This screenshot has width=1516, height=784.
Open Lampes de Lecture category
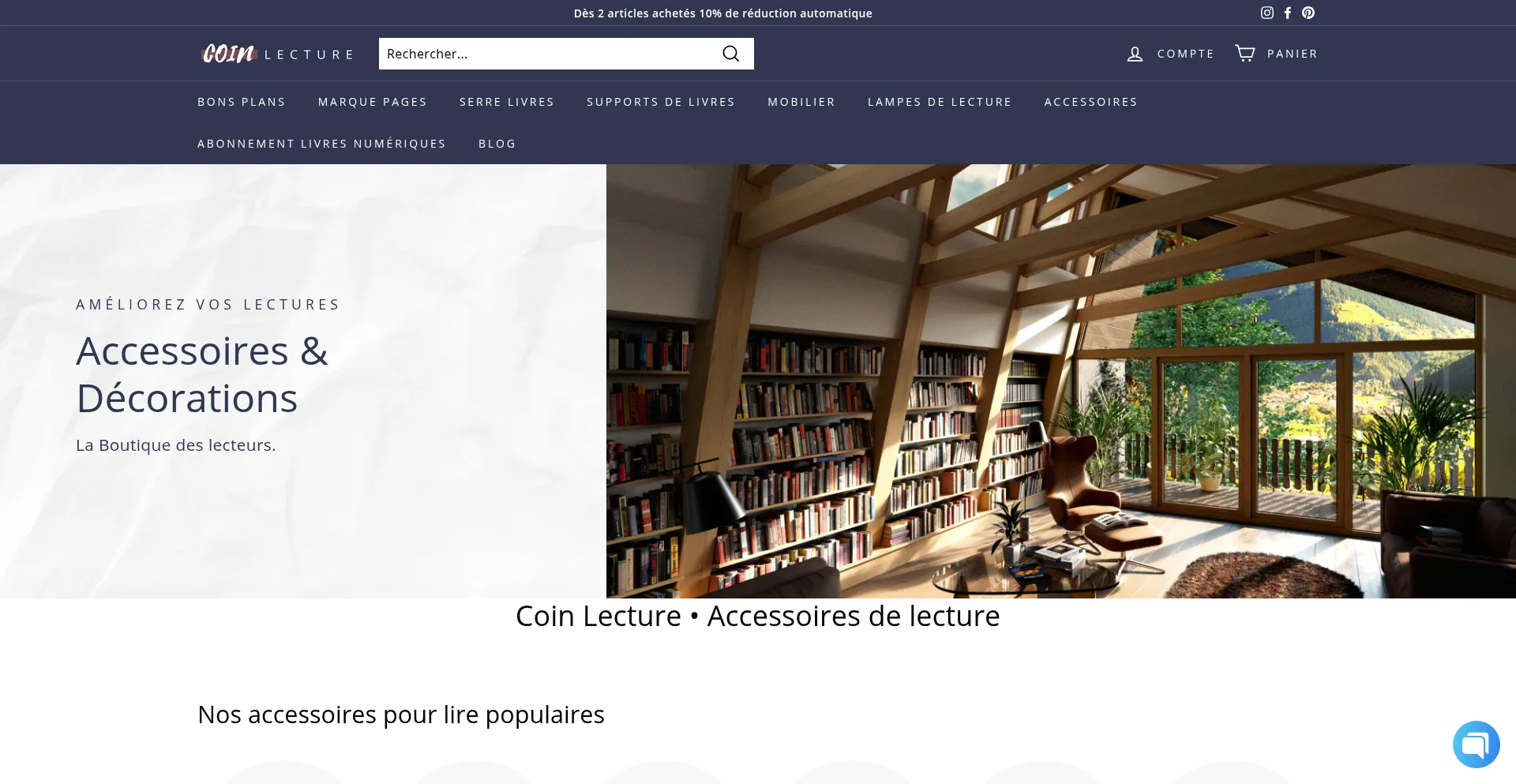(940, 102)
